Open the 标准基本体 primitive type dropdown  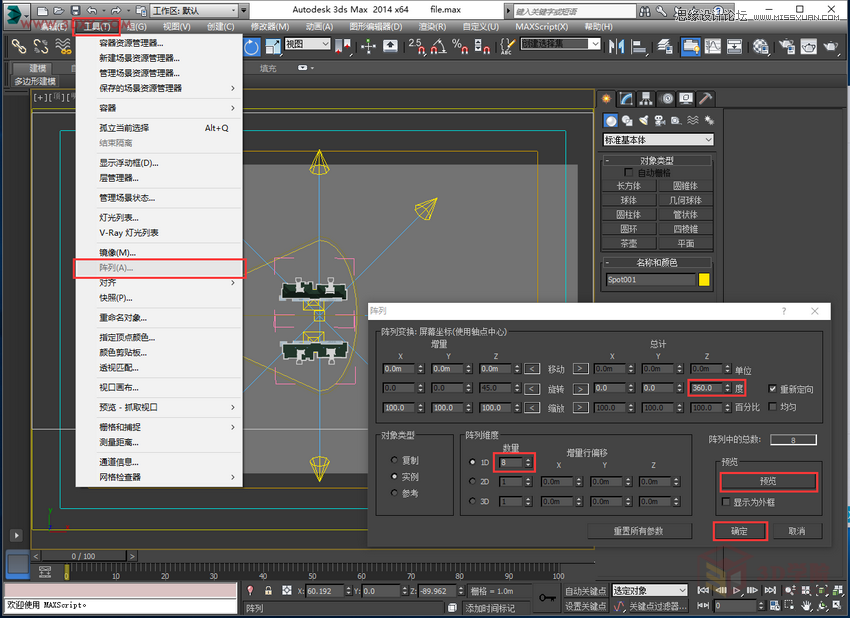click(x=658, y=140)
